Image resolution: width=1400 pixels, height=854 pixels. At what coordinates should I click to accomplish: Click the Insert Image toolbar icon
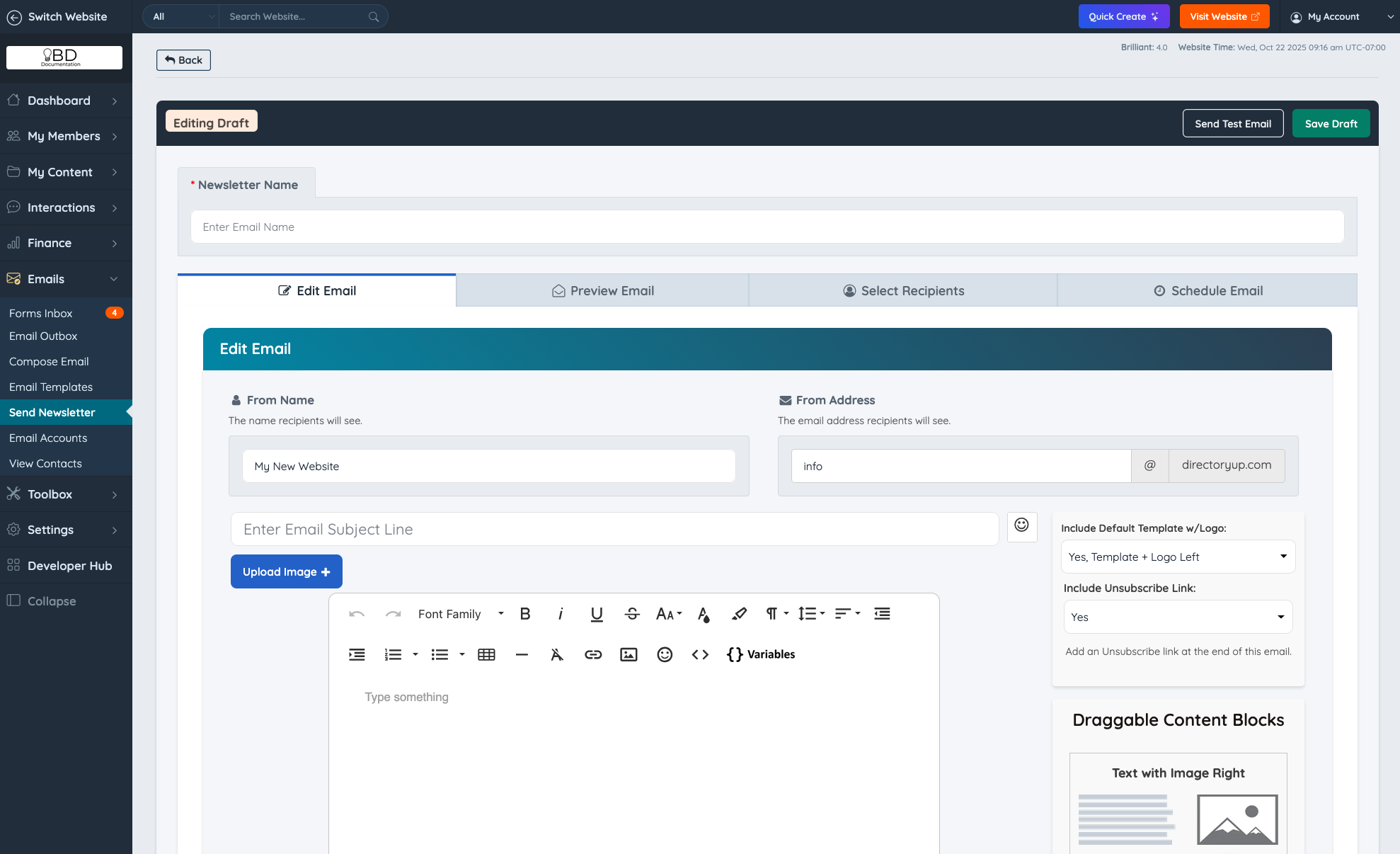pyautogui.click(x=629, y=654)
